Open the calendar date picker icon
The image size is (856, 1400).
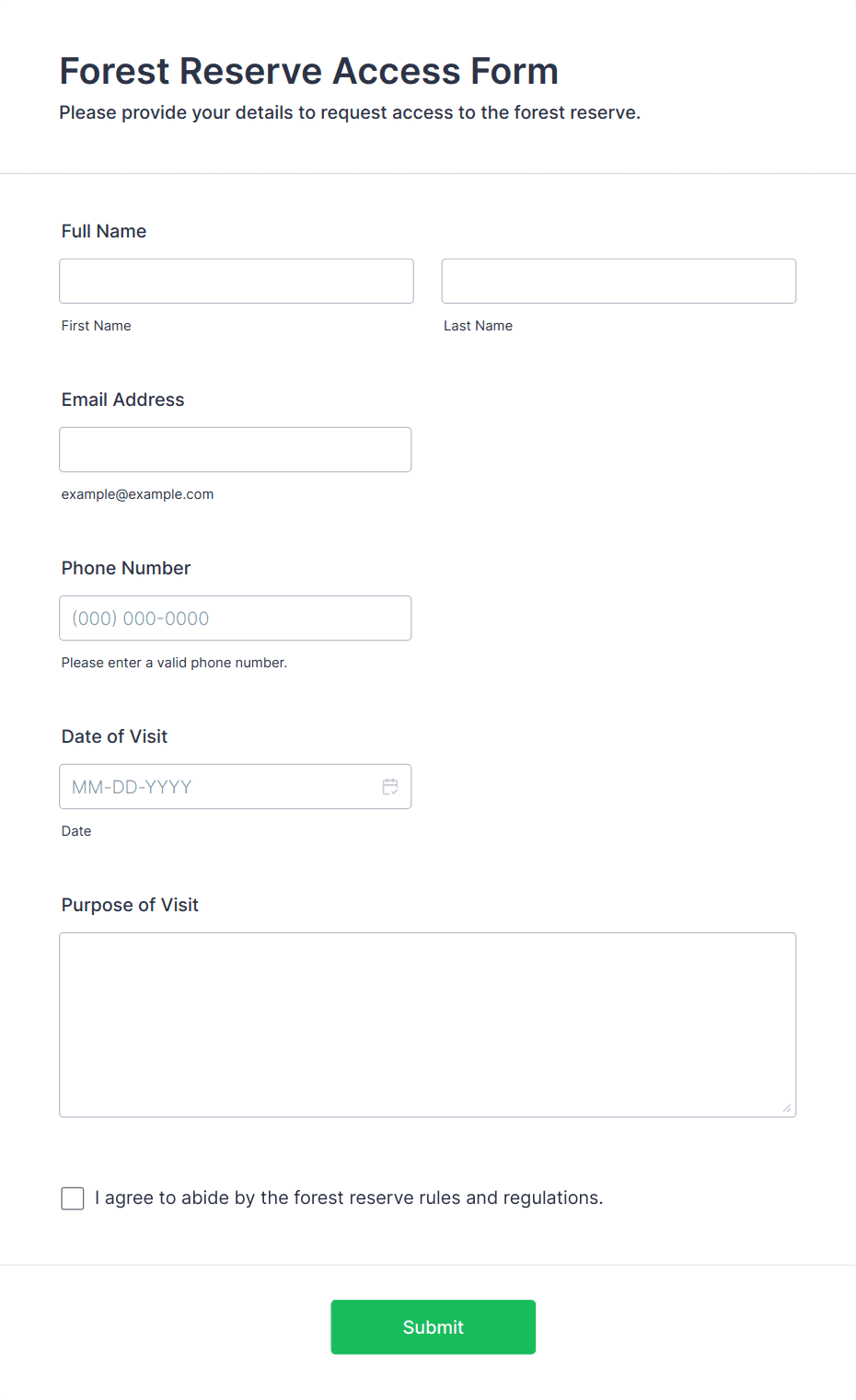click(390, 787)
